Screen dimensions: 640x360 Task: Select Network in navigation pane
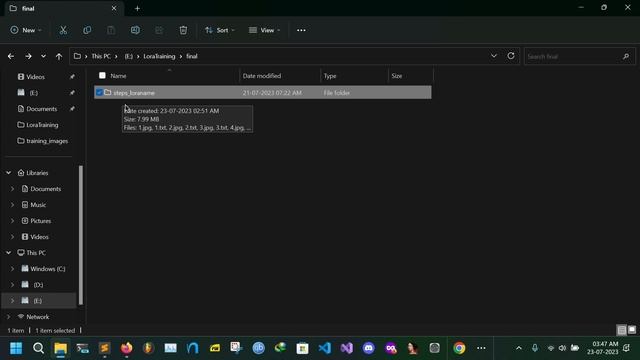38,317
